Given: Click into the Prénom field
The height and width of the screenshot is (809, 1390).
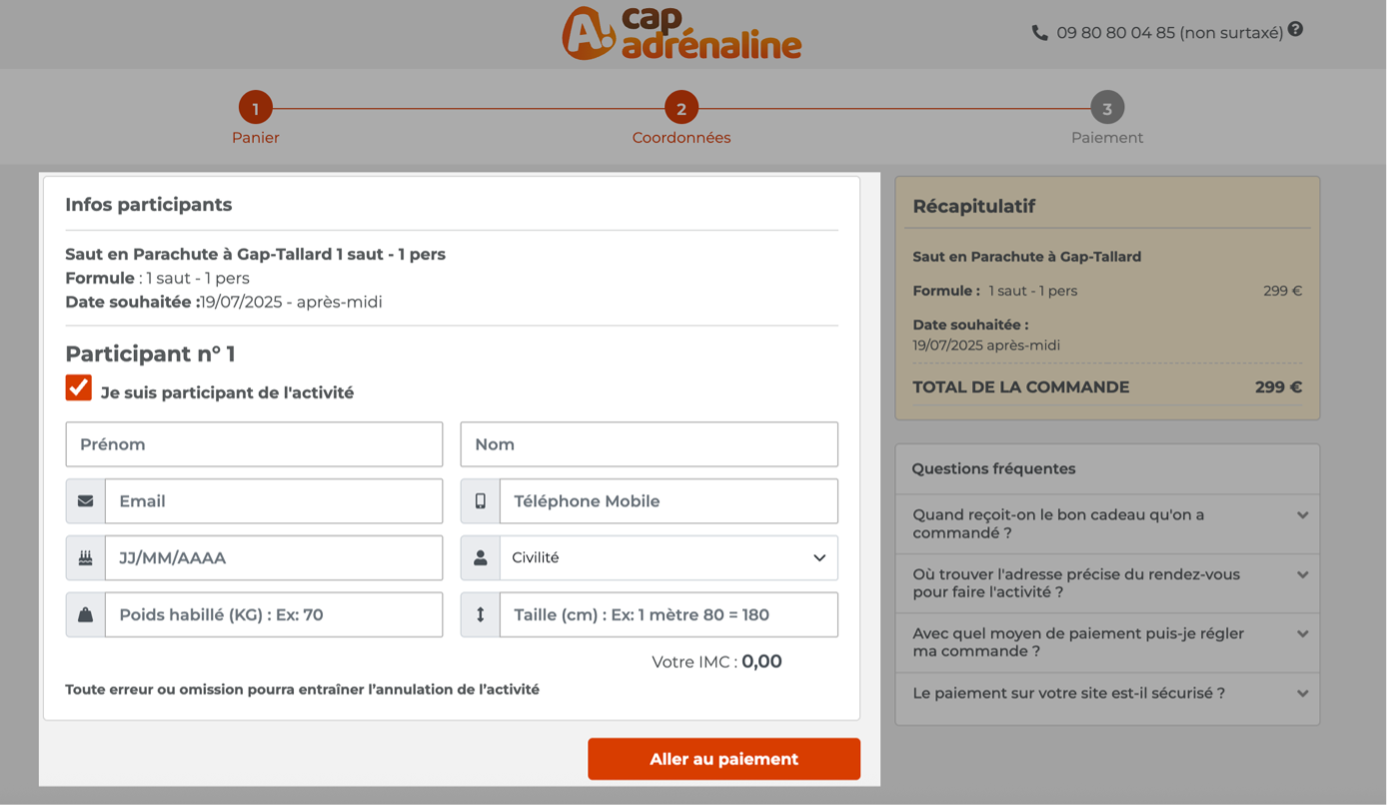Looking at the screenshot, I should (x=254, y=444).
